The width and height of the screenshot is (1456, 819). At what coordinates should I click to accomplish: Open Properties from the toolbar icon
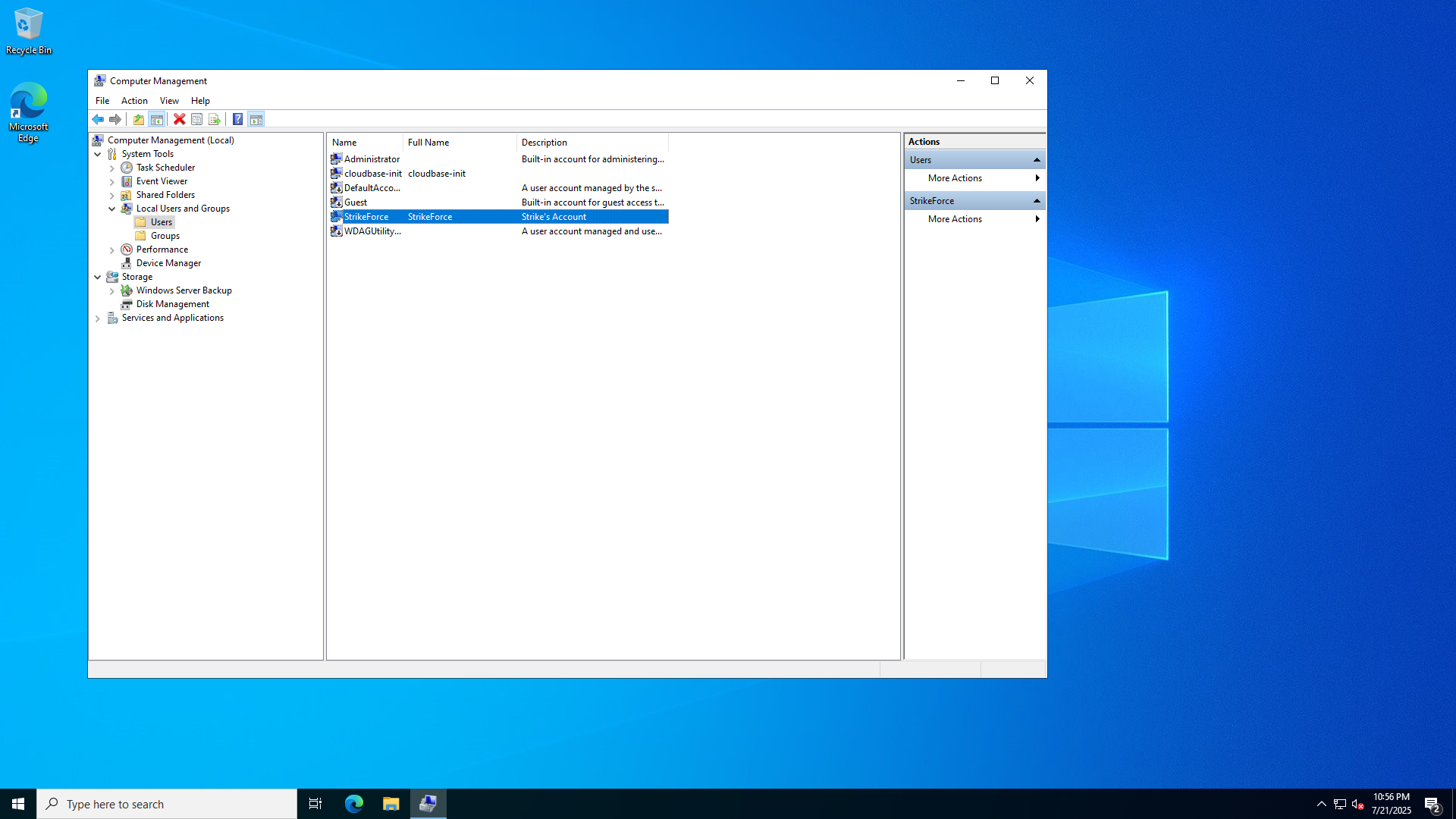pyautogui.click(x=196, y=119)
